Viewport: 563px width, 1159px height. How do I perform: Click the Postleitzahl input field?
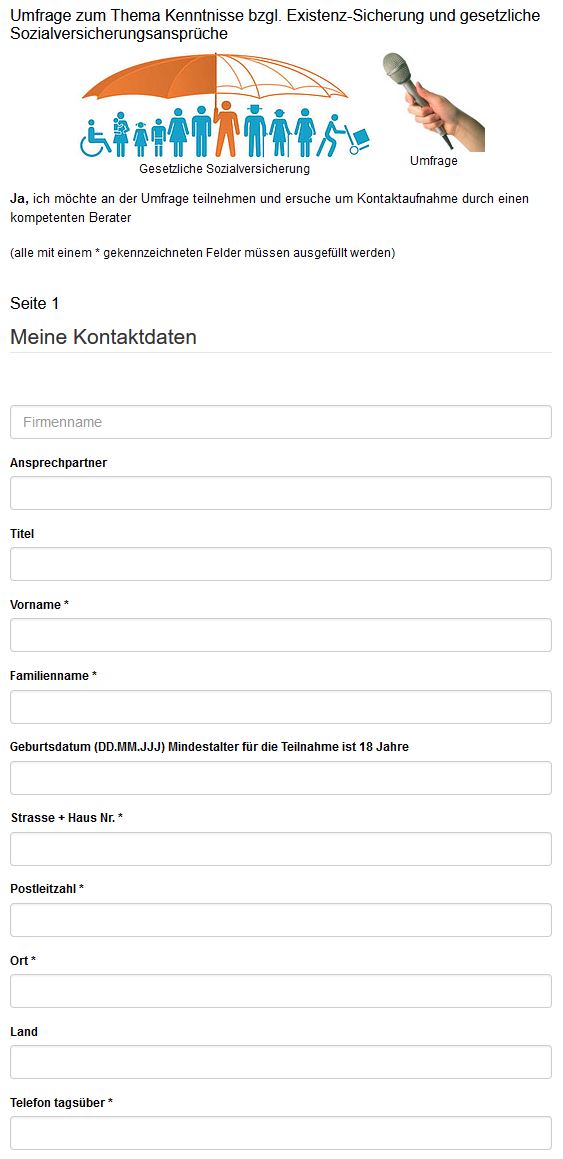[x=281, y=920]
